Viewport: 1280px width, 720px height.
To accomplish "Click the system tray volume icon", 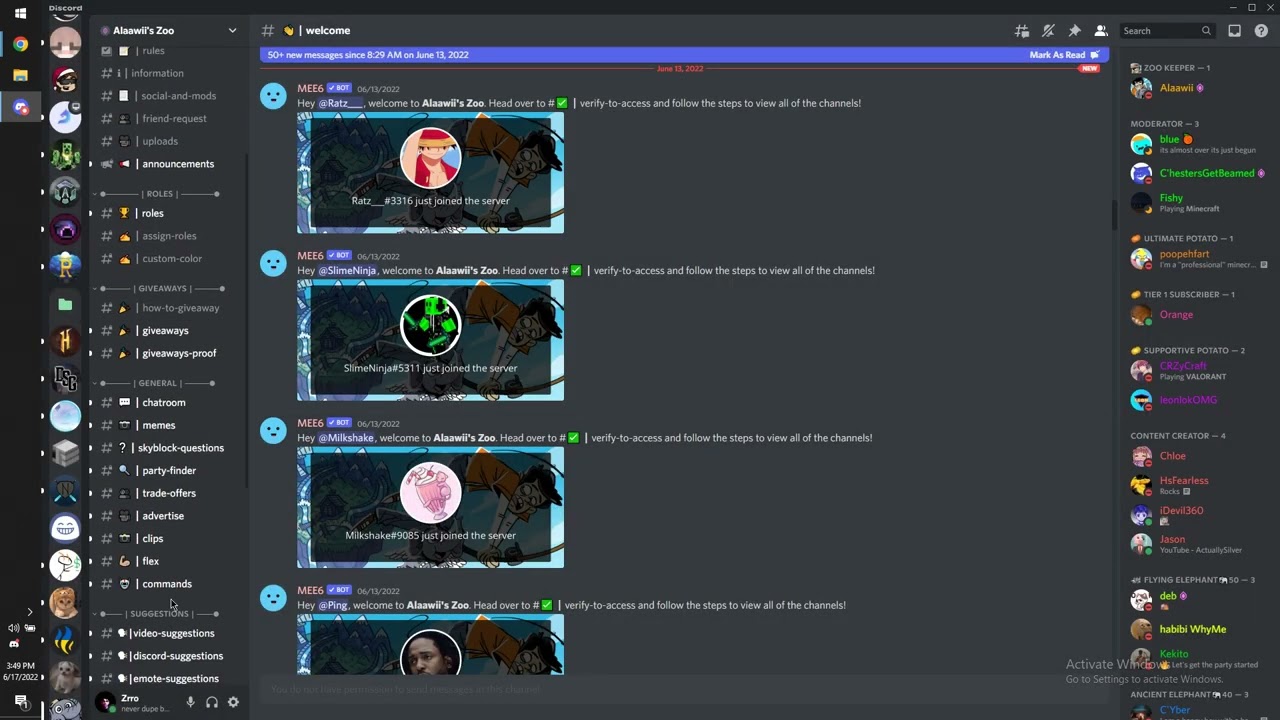I will tap(13, 628).
